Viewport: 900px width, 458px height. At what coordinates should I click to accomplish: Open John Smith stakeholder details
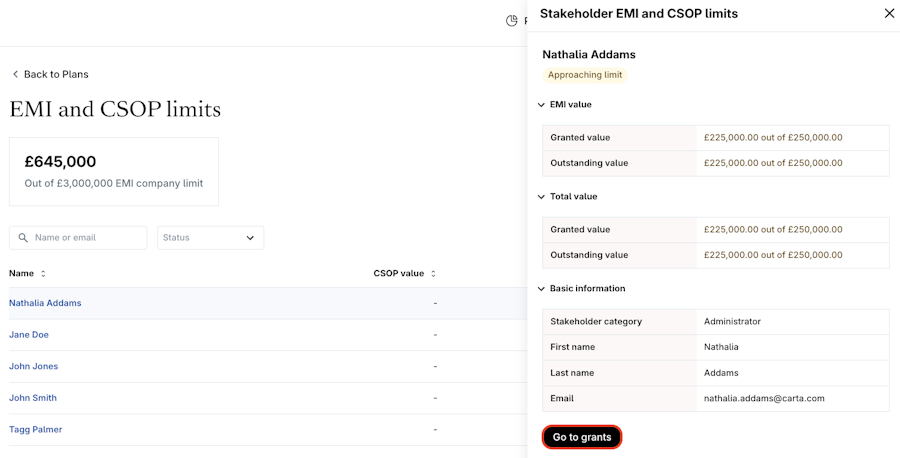coord(33,398)
